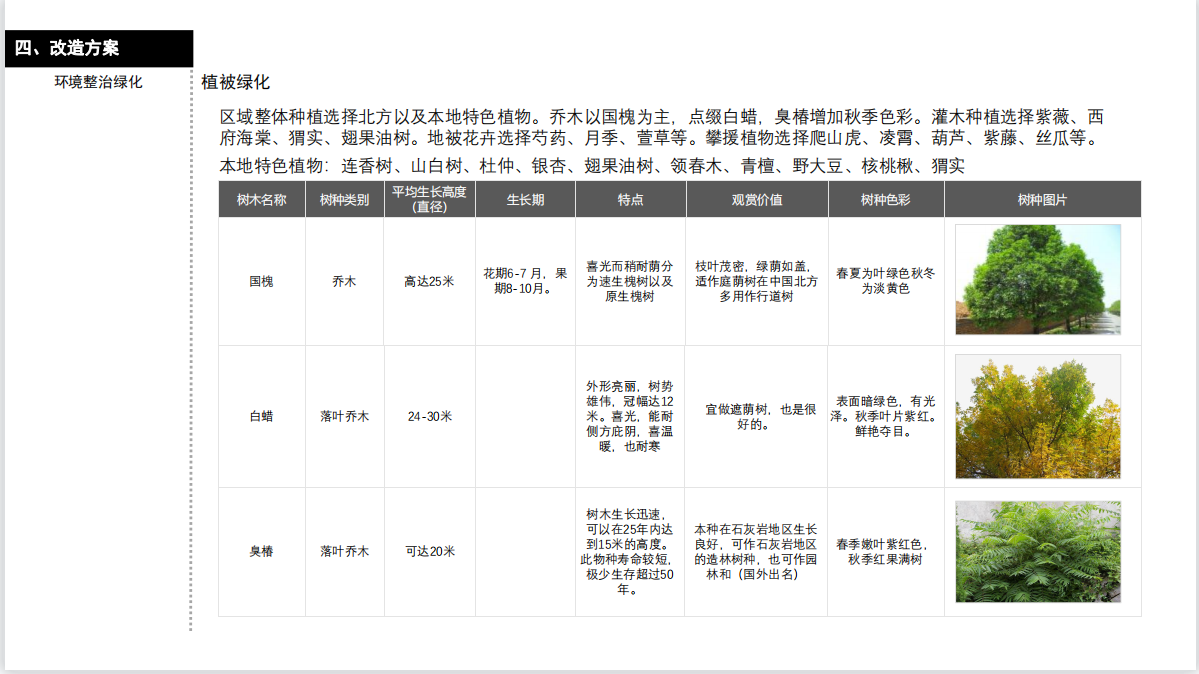Image resolution: width=1199 pixels, height=674 pixels.
Task: Click the 本地特色植物 text line
Action: [591, 166]
